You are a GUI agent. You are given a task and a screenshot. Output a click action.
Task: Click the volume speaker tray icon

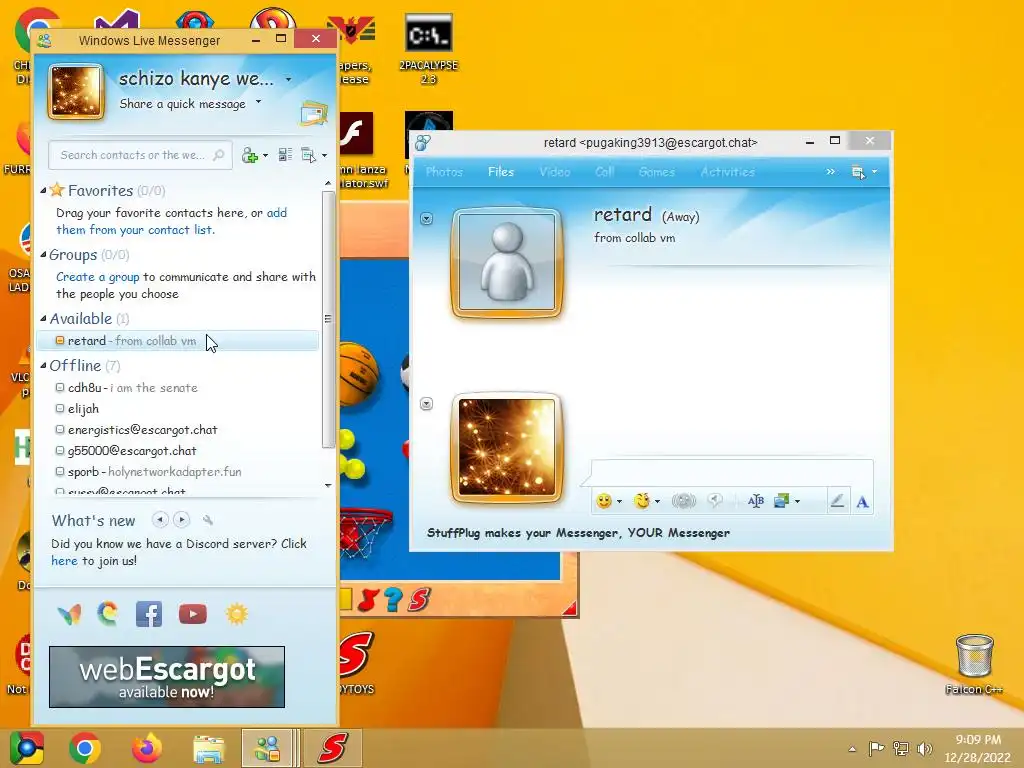point(925,748)
